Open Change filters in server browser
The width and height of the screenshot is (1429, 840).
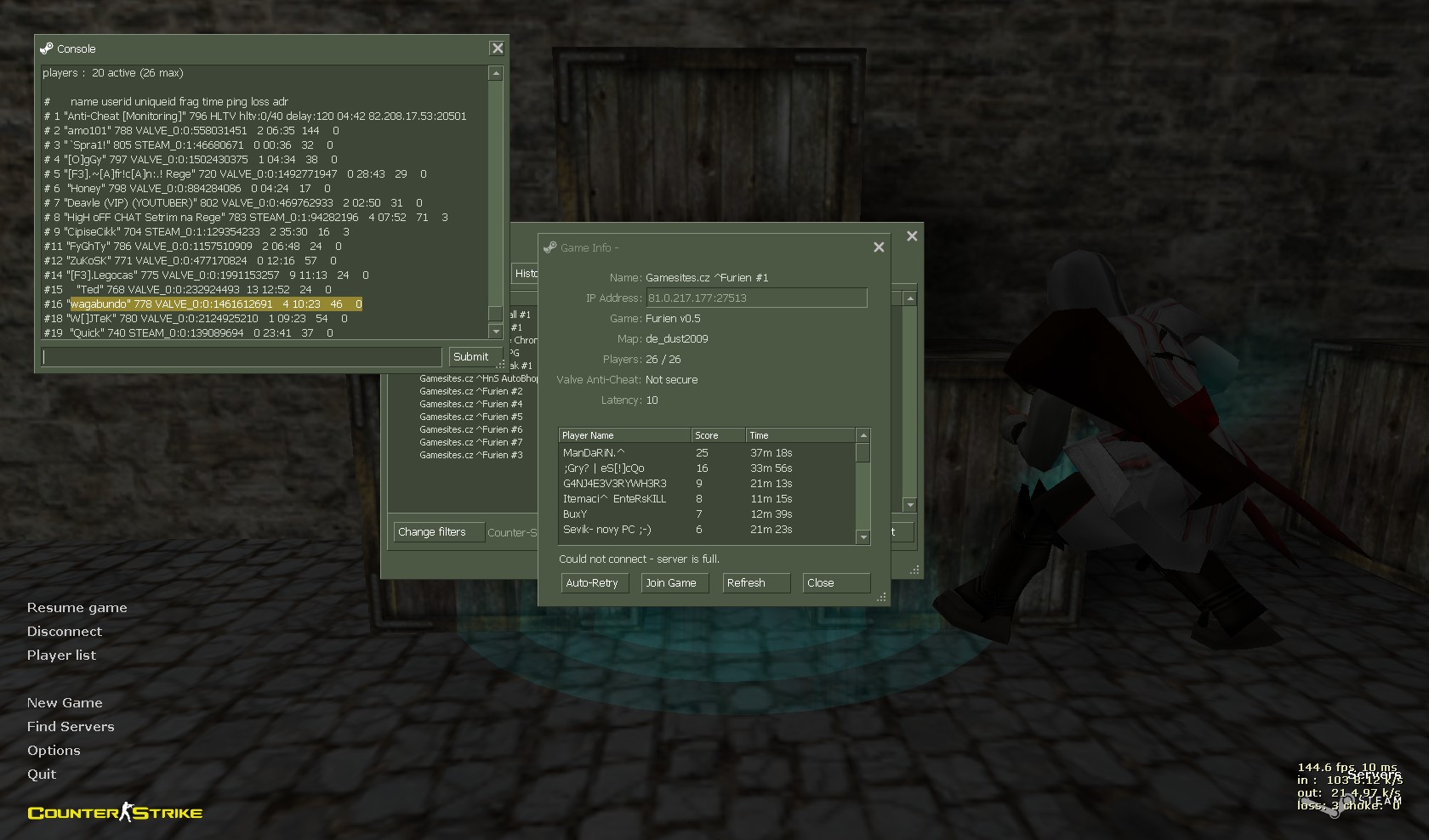436,532
